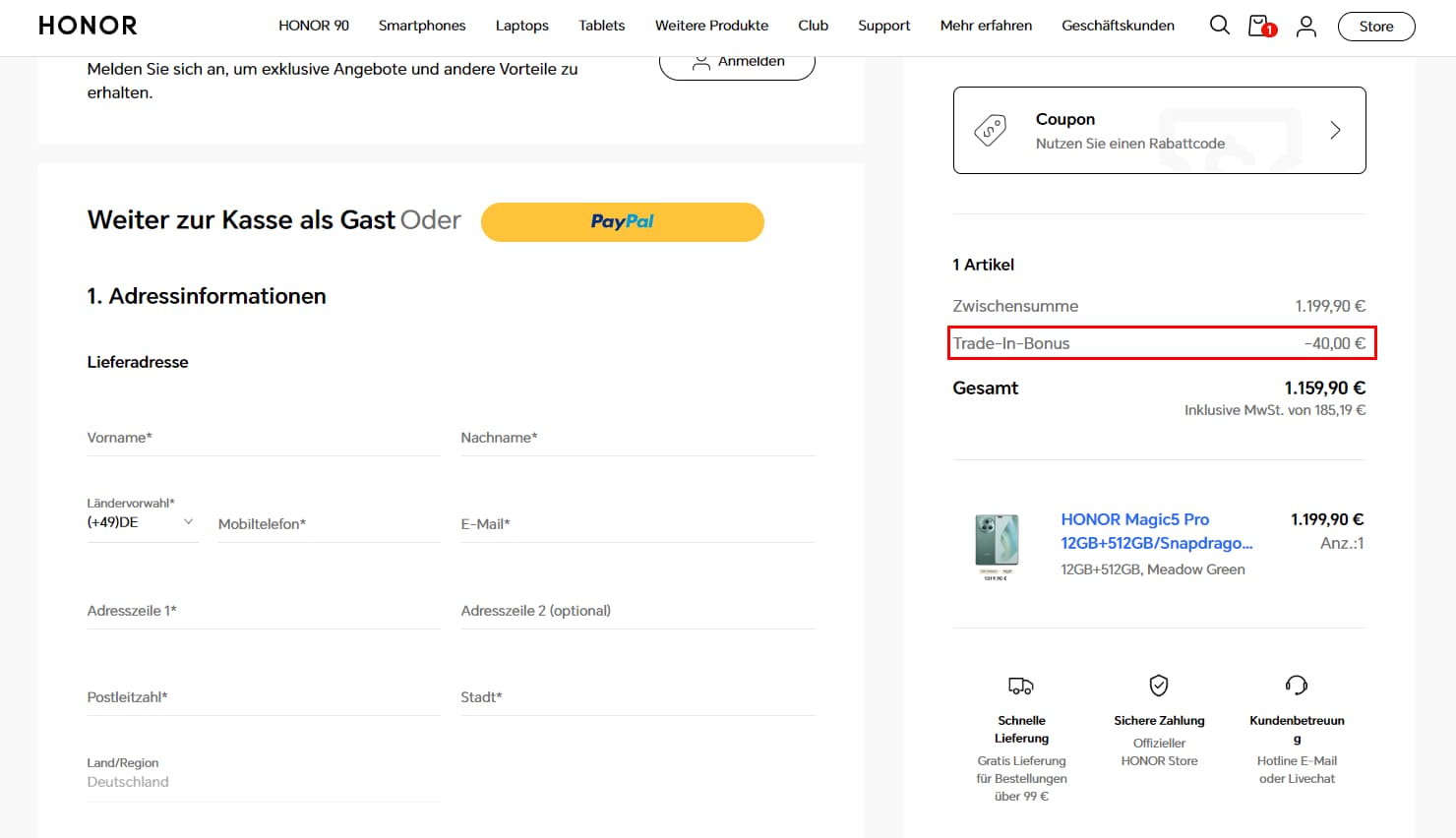Screen dimensions: 1456x838
Task: Click the fast delivery truck icon
Action: [x=1021, y=686]
